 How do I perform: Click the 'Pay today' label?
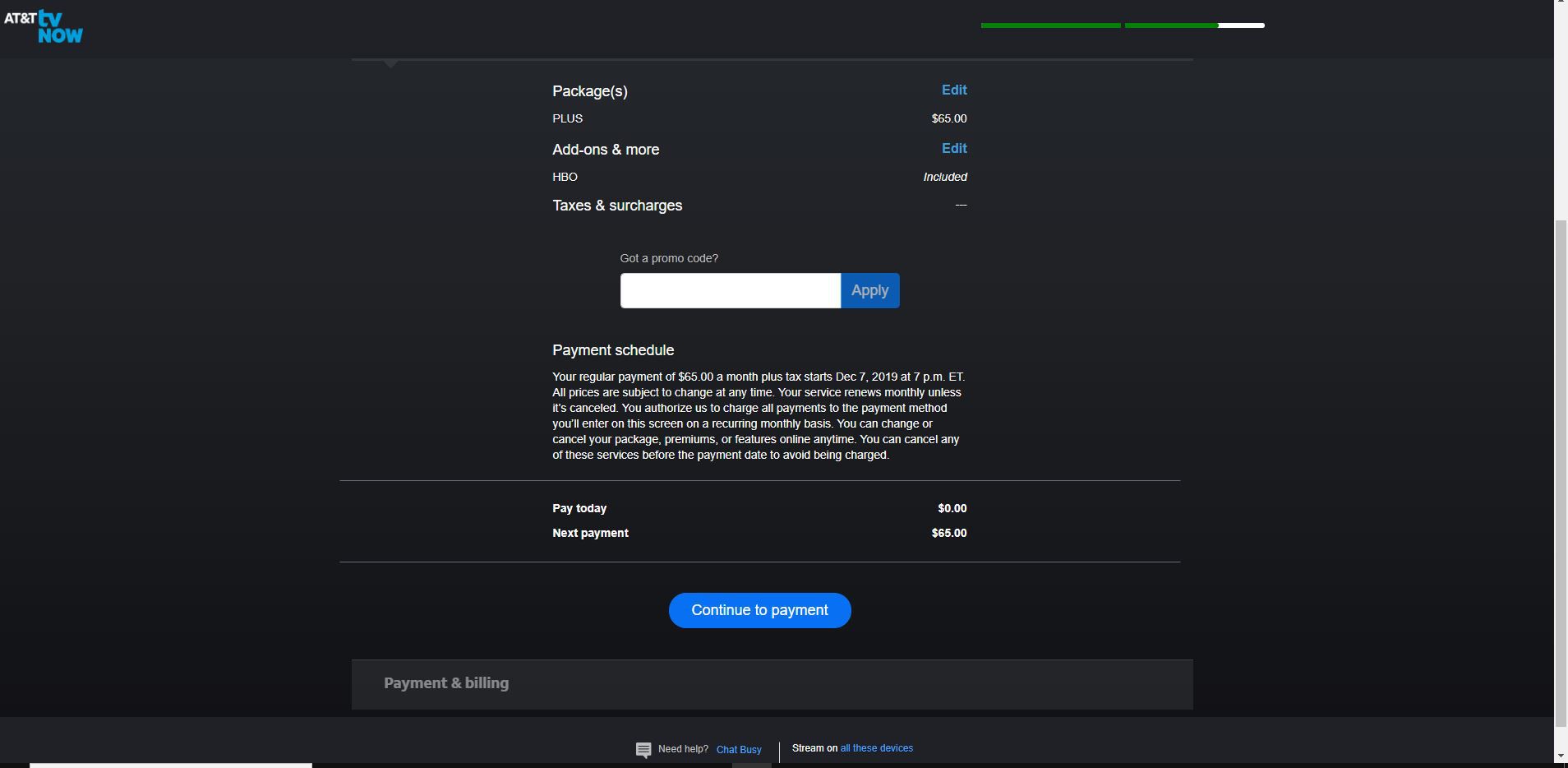(x=579, y=508)
